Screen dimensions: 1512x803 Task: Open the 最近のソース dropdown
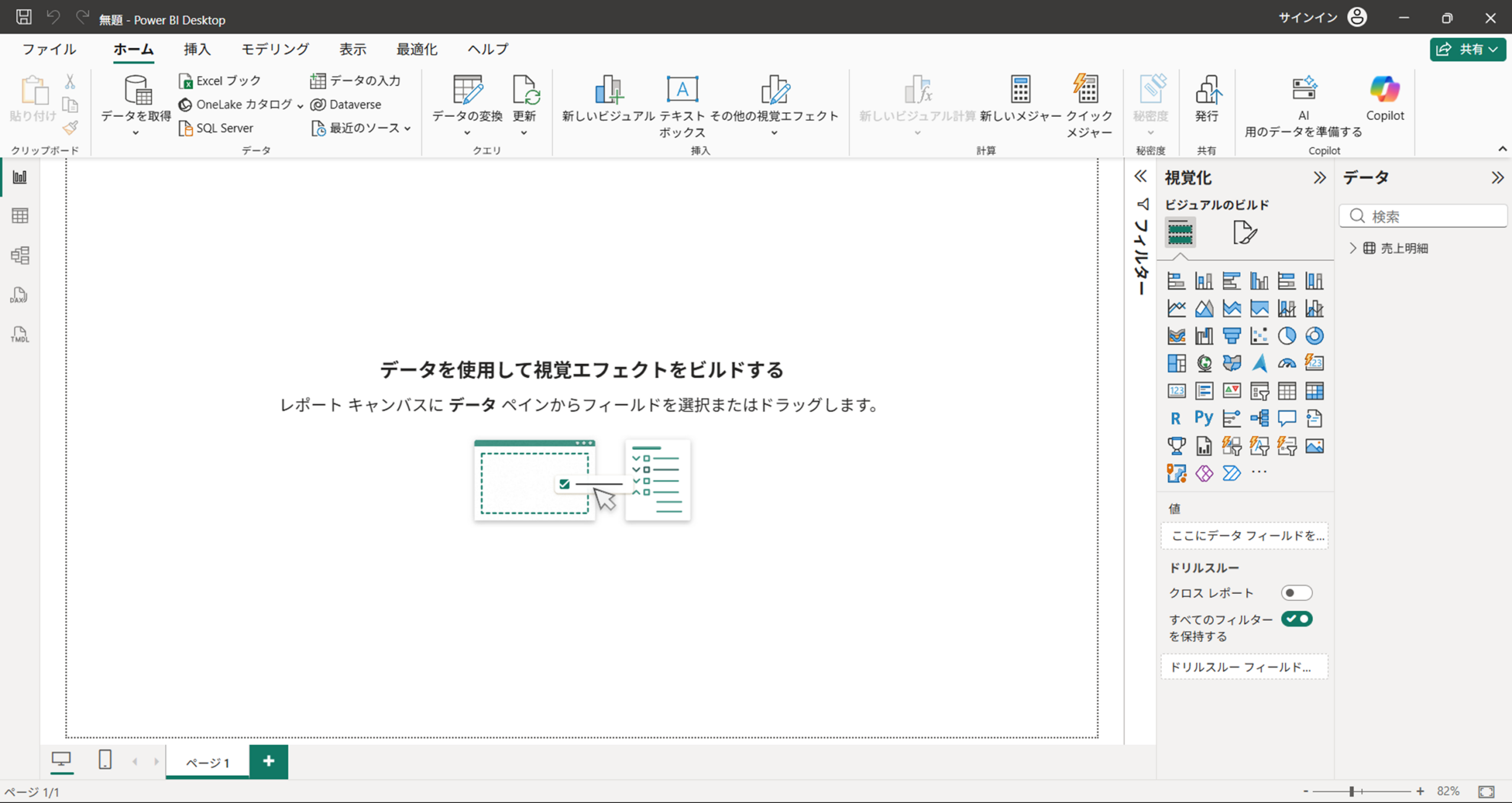point(361,128)
